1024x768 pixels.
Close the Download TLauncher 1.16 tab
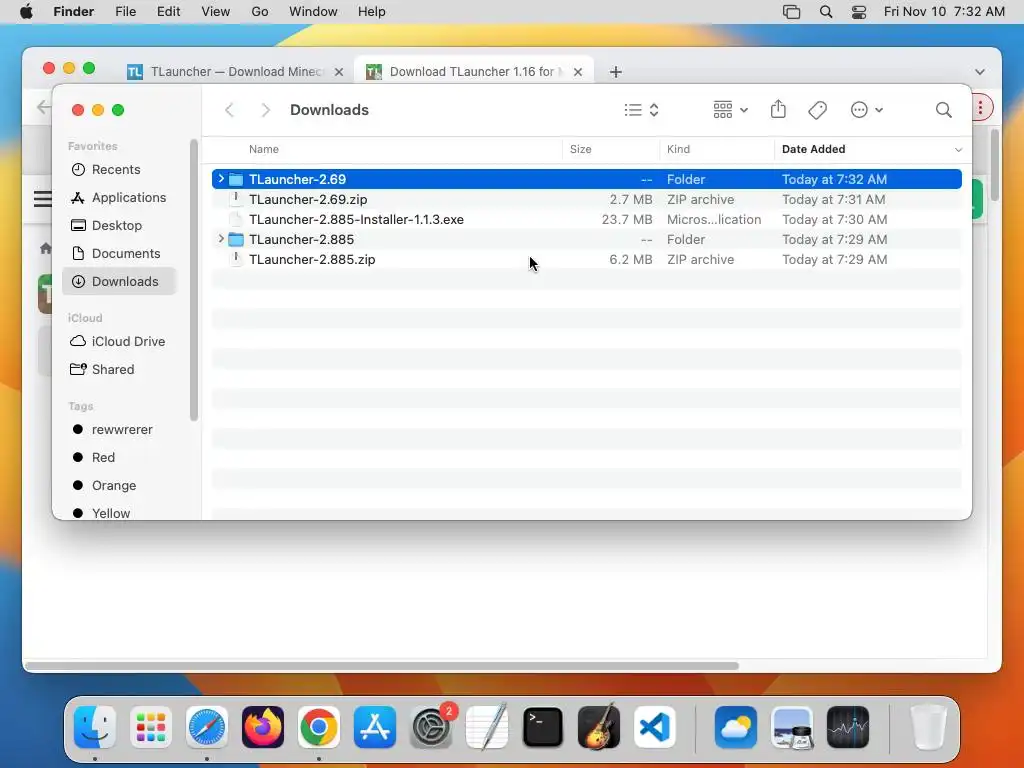tap(578, 72)
